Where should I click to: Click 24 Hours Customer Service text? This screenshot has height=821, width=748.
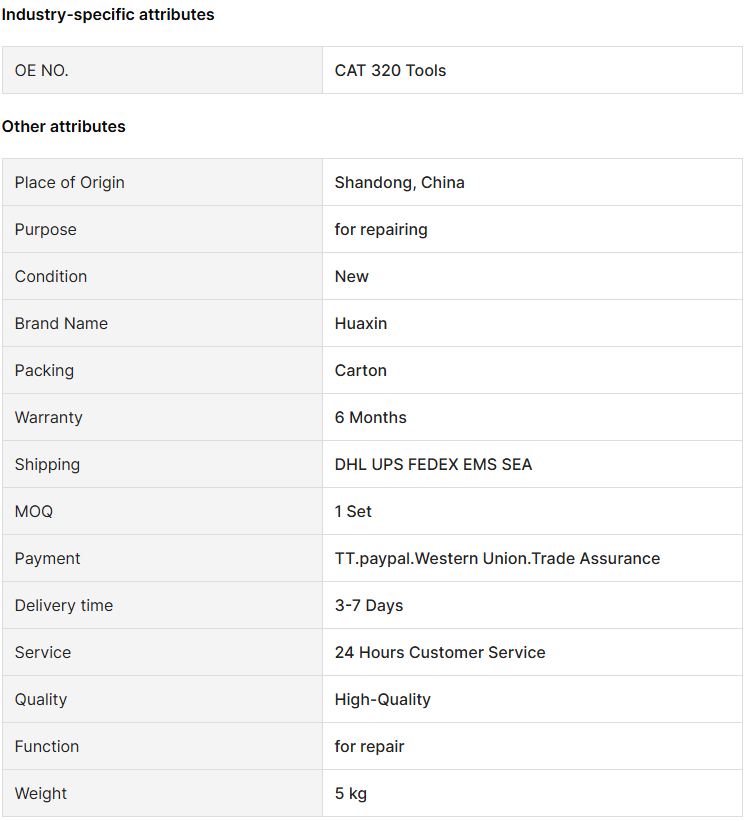click(440, 652)
